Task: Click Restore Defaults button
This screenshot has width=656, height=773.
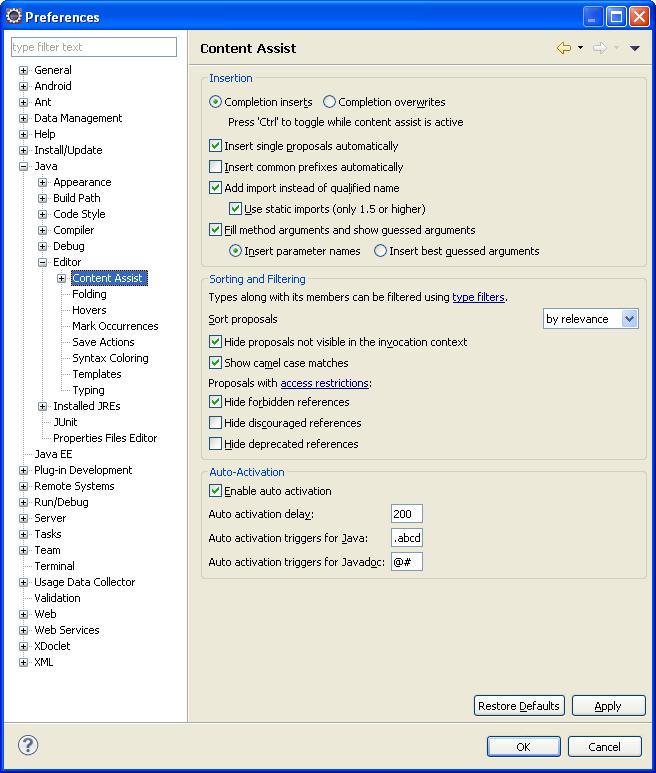Action: (x=519, y=706)
